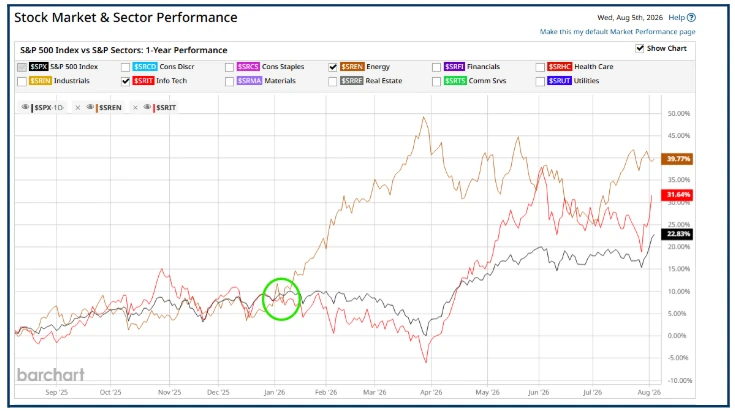Viewport: 735px width, 411px height.
Task: Click the Sep '25 axis label
Action: tap(56, 392)
